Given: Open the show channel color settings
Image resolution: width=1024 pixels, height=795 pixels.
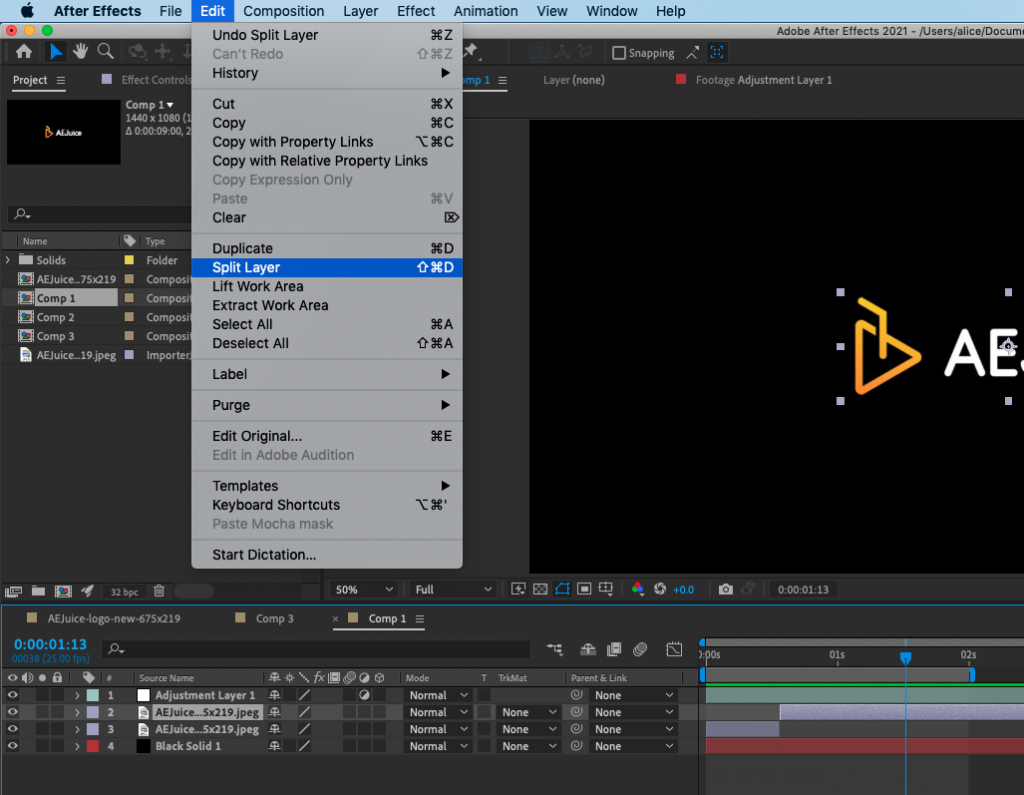Looking at the screenshot, I should click(638, 589).
